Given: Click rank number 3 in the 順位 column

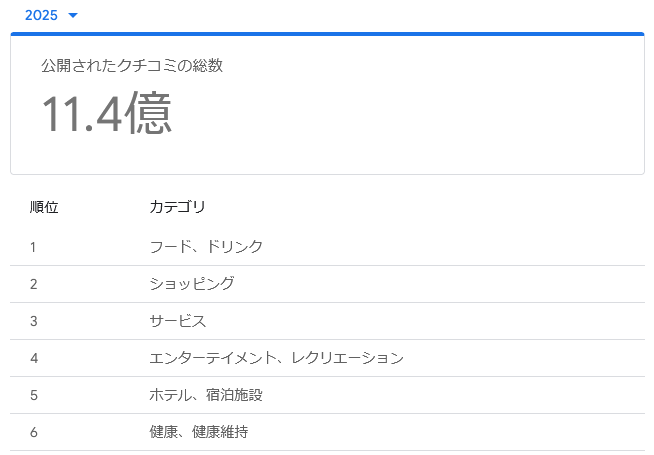Looking at the screenshot, I should (33, 321).
